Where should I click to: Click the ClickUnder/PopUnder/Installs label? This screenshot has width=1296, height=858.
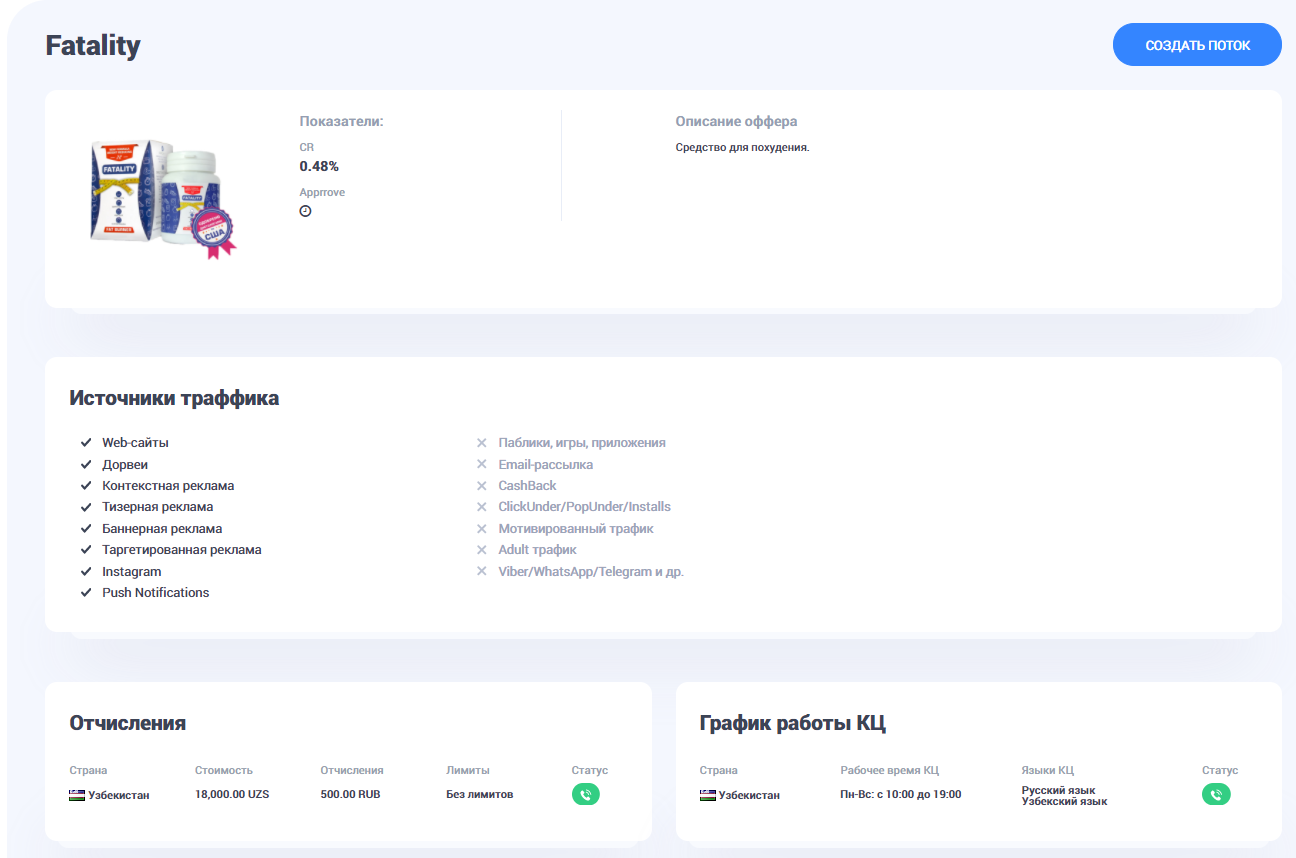pyautogui.click(x=585, y=507)
